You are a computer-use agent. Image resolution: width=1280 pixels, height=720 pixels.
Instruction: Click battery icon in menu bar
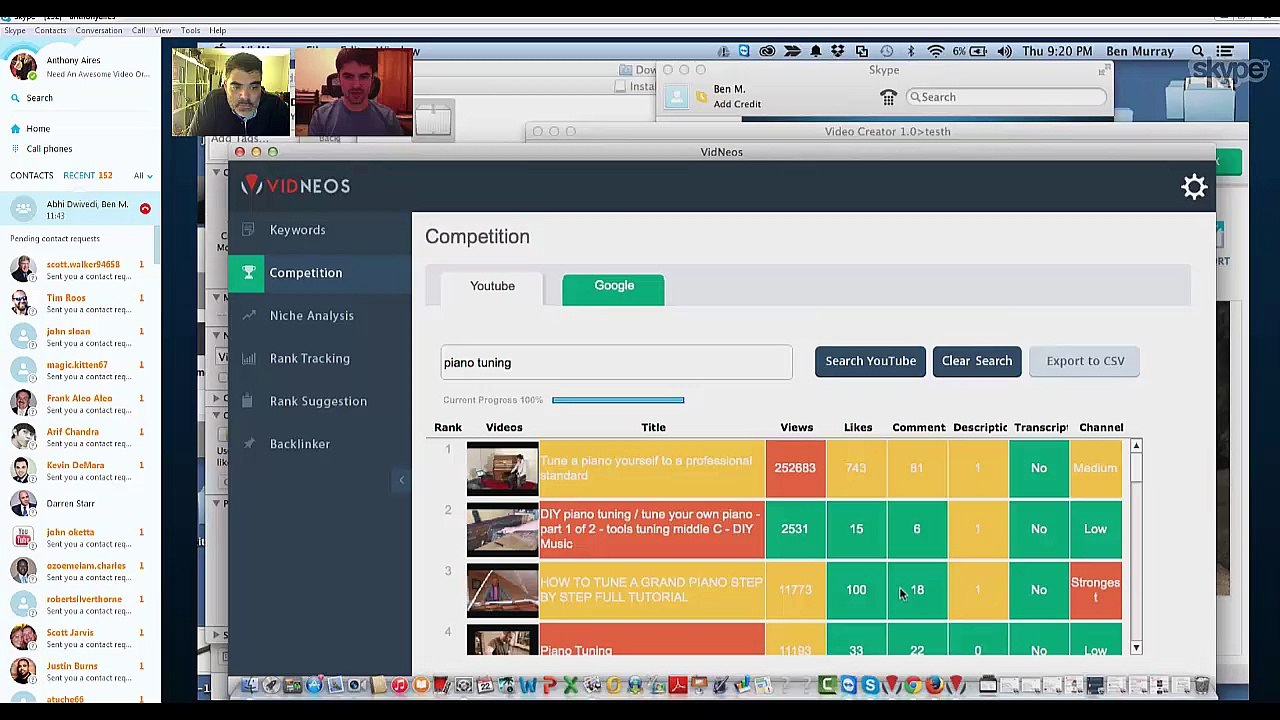pos(978,51)
